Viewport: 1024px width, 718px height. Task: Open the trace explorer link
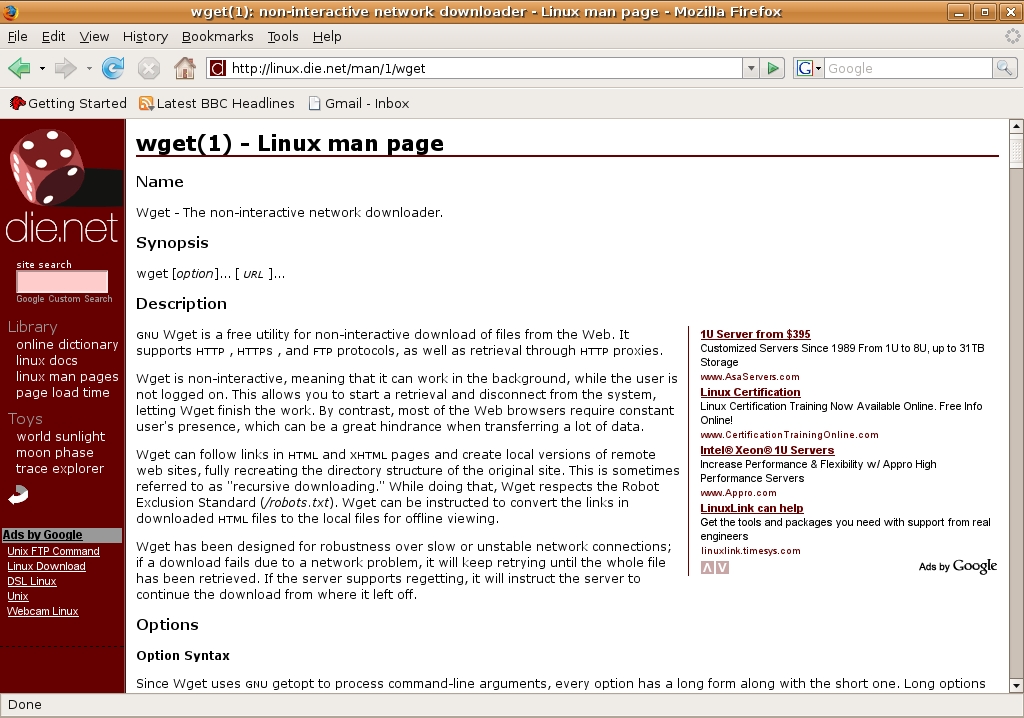60,468
